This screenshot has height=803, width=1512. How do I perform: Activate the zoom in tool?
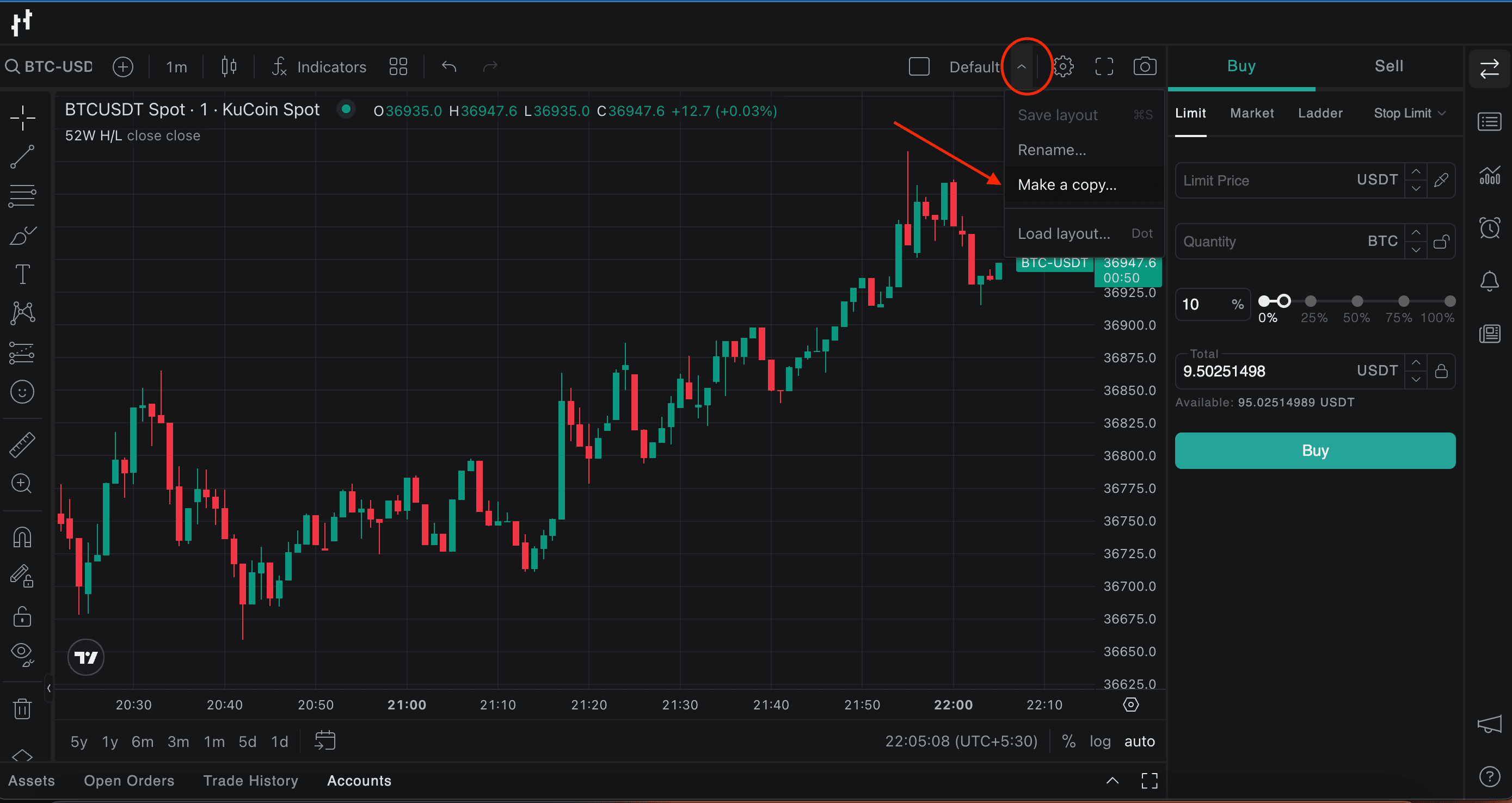pos(22,483)
